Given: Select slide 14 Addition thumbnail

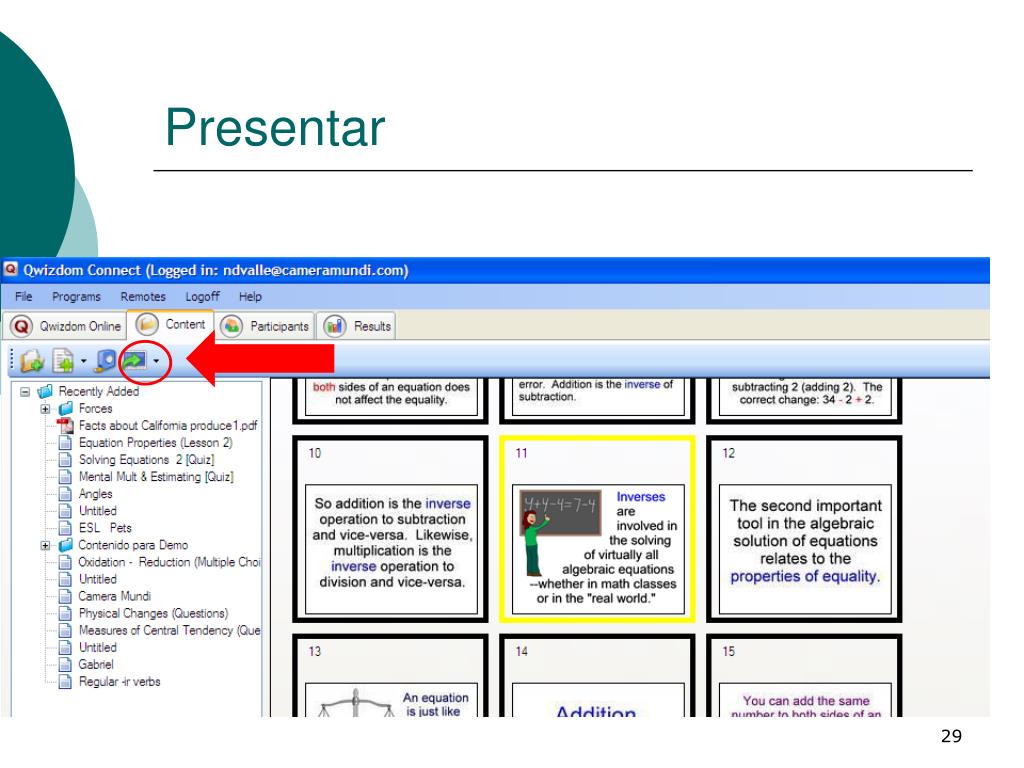Looking at the screenshot, I should (x=597, y=675).
